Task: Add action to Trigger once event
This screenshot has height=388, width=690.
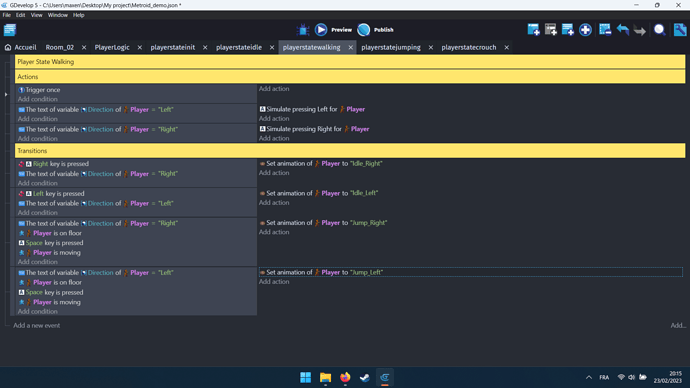Action: click(274, 89)
